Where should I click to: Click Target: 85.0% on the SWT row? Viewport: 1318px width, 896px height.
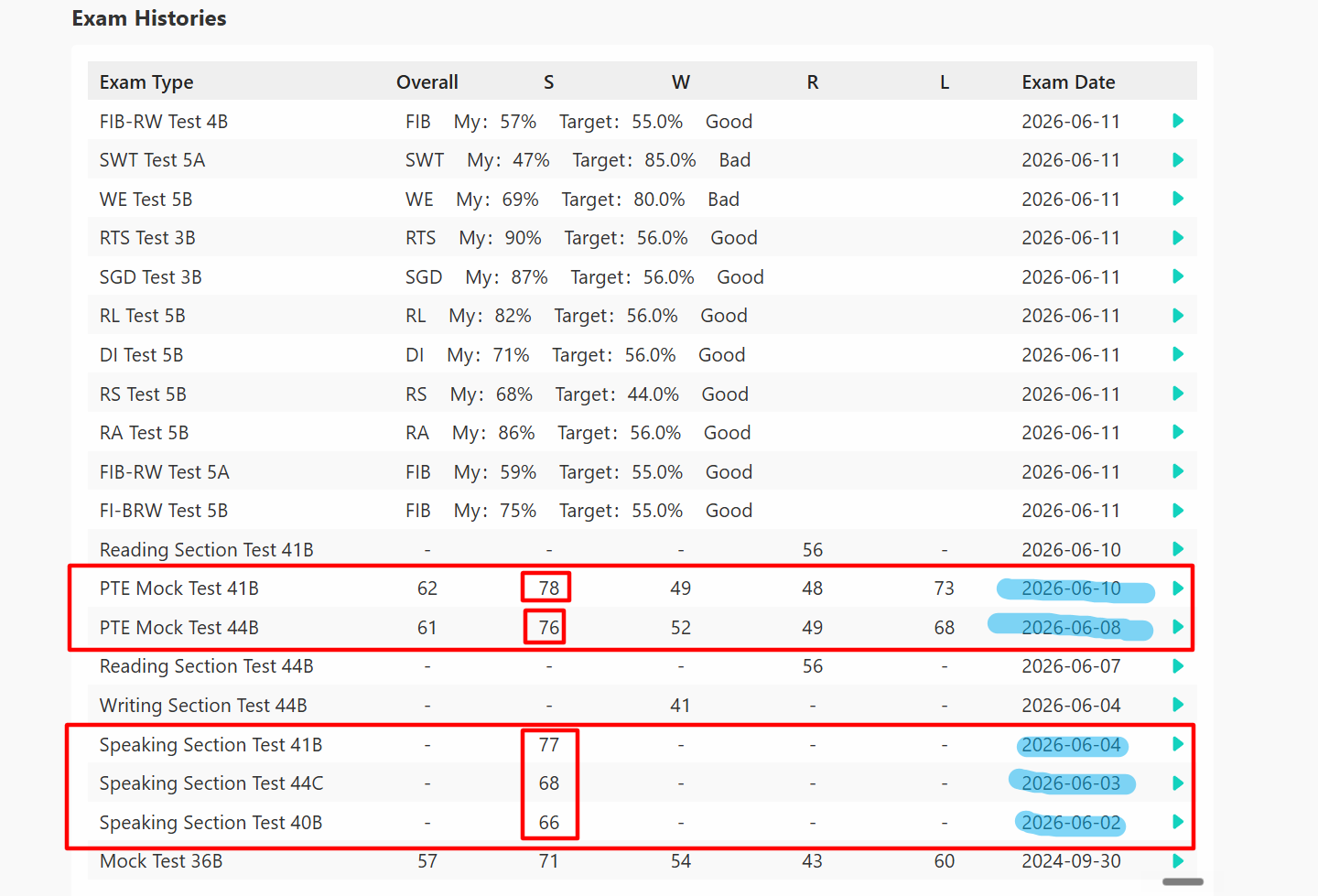634,160
